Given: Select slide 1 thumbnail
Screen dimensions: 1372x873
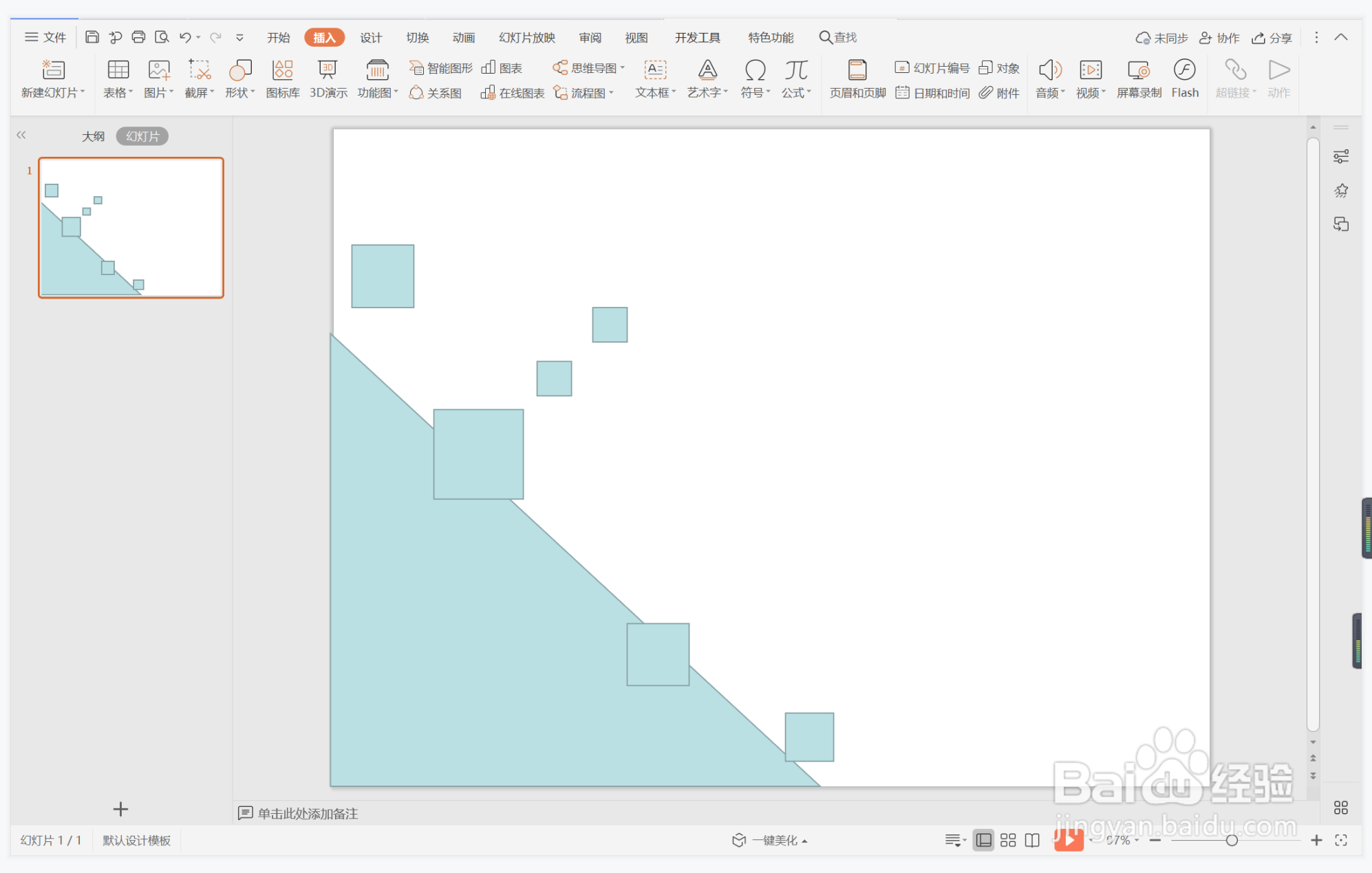Looking at the screenshot, I should [131, 228].
